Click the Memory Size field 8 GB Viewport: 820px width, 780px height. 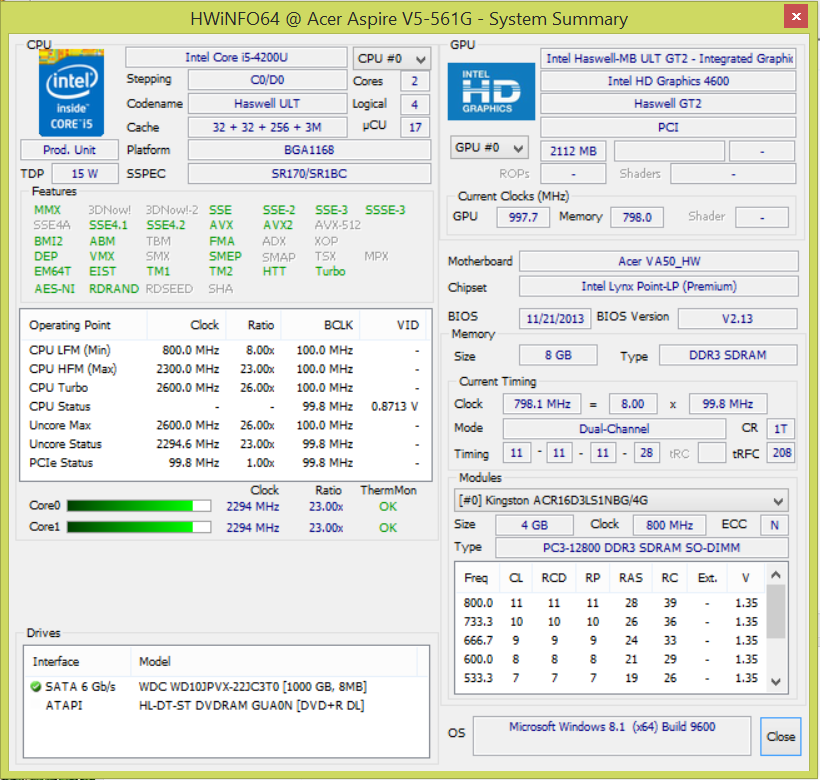558,355
